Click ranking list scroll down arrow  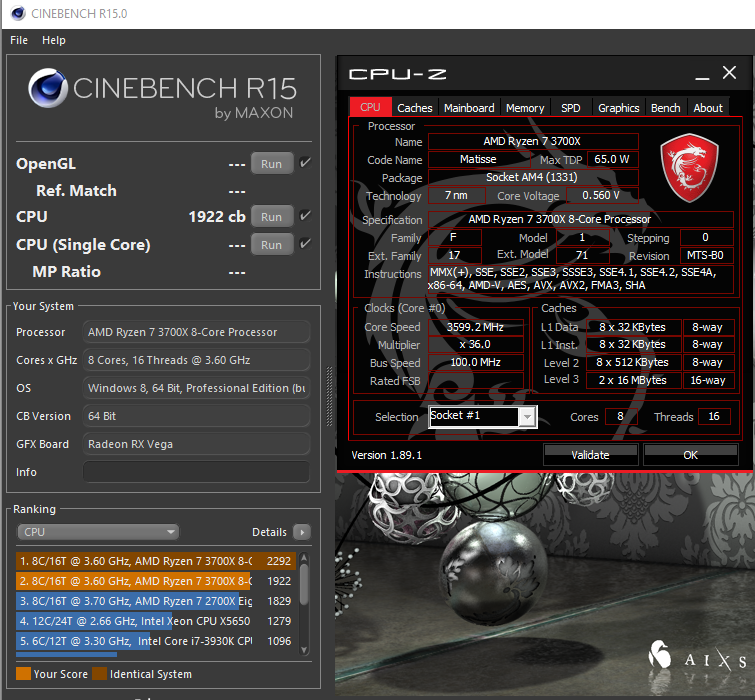tap(304, 650)
